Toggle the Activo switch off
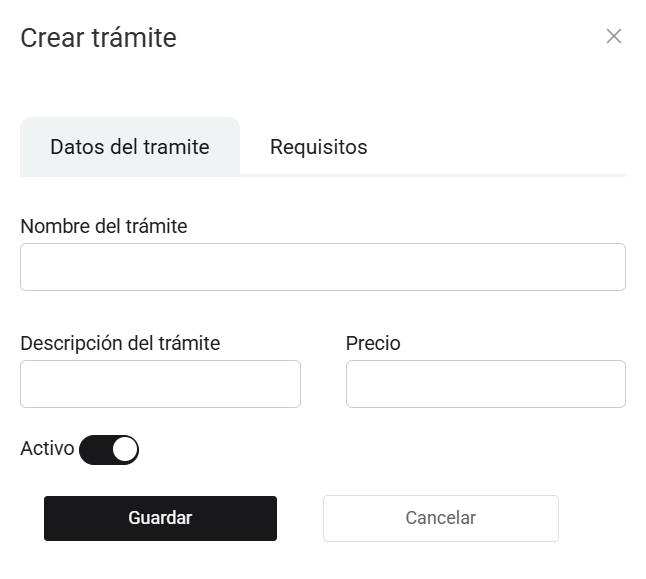The image size is (646, 579). (x=109, y=450)
